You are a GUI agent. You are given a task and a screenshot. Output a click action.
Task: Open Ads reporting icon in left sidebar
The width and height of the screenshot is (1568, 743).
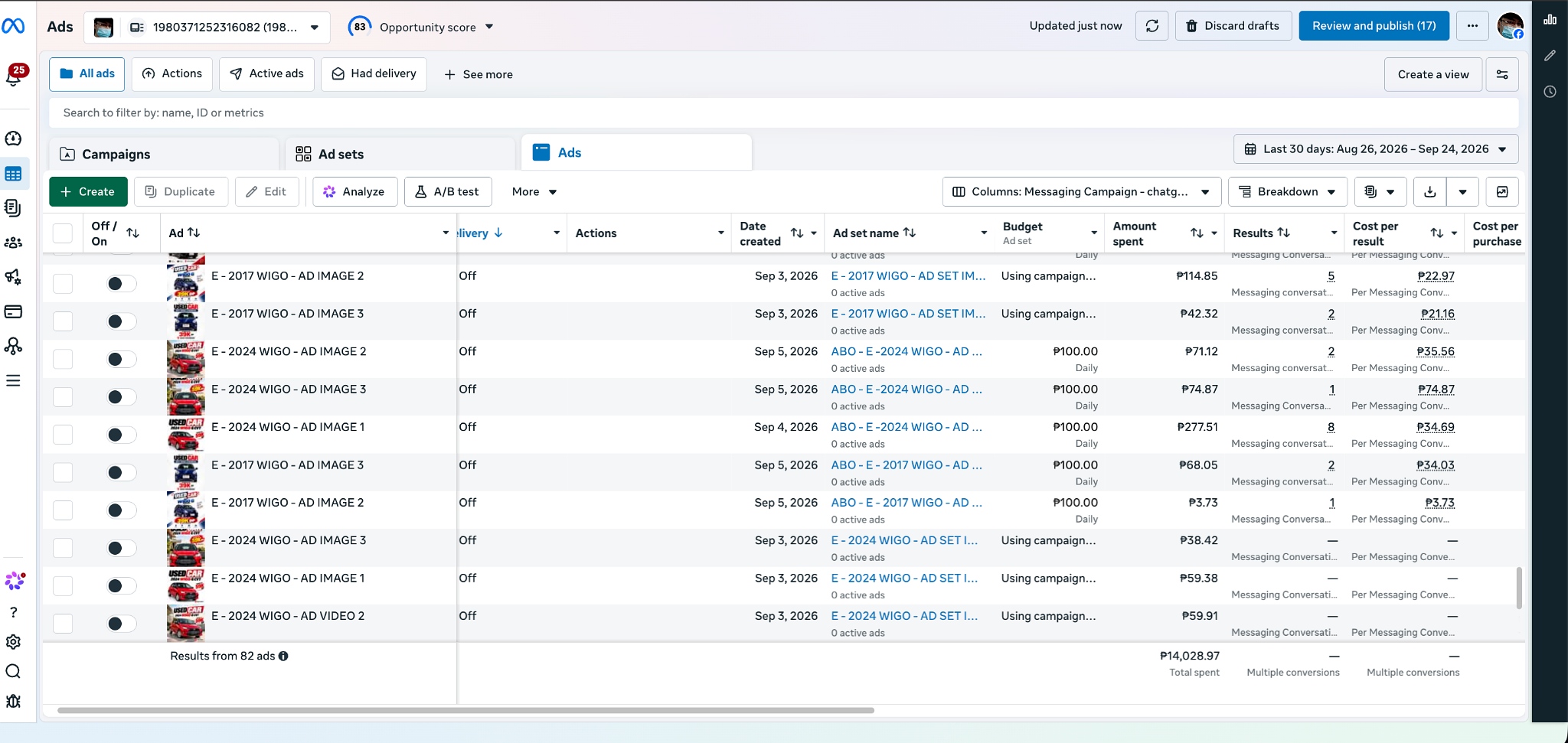13,208
